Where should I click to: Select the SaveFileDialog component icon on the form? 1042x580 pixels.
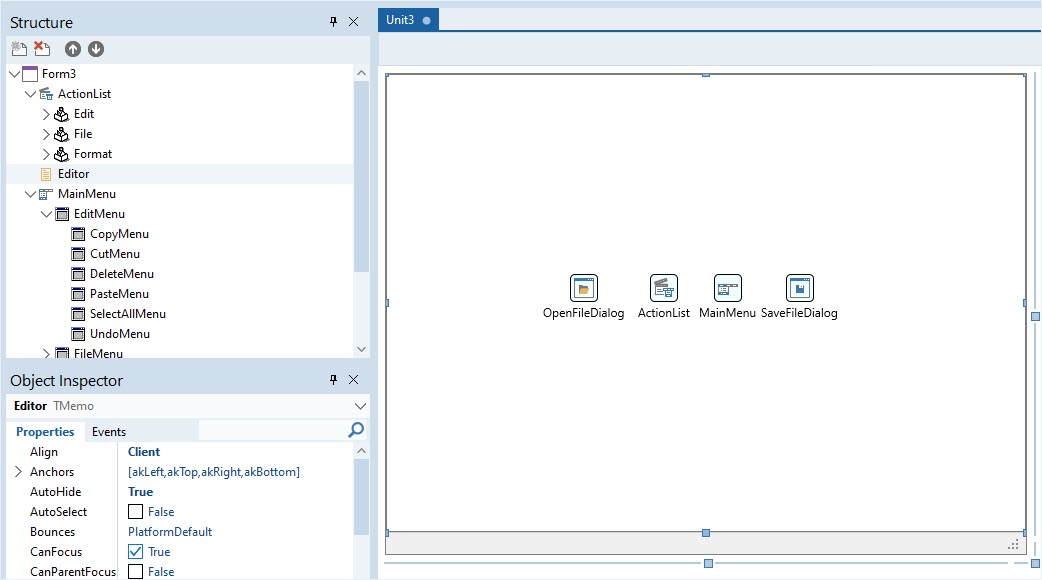799,290
